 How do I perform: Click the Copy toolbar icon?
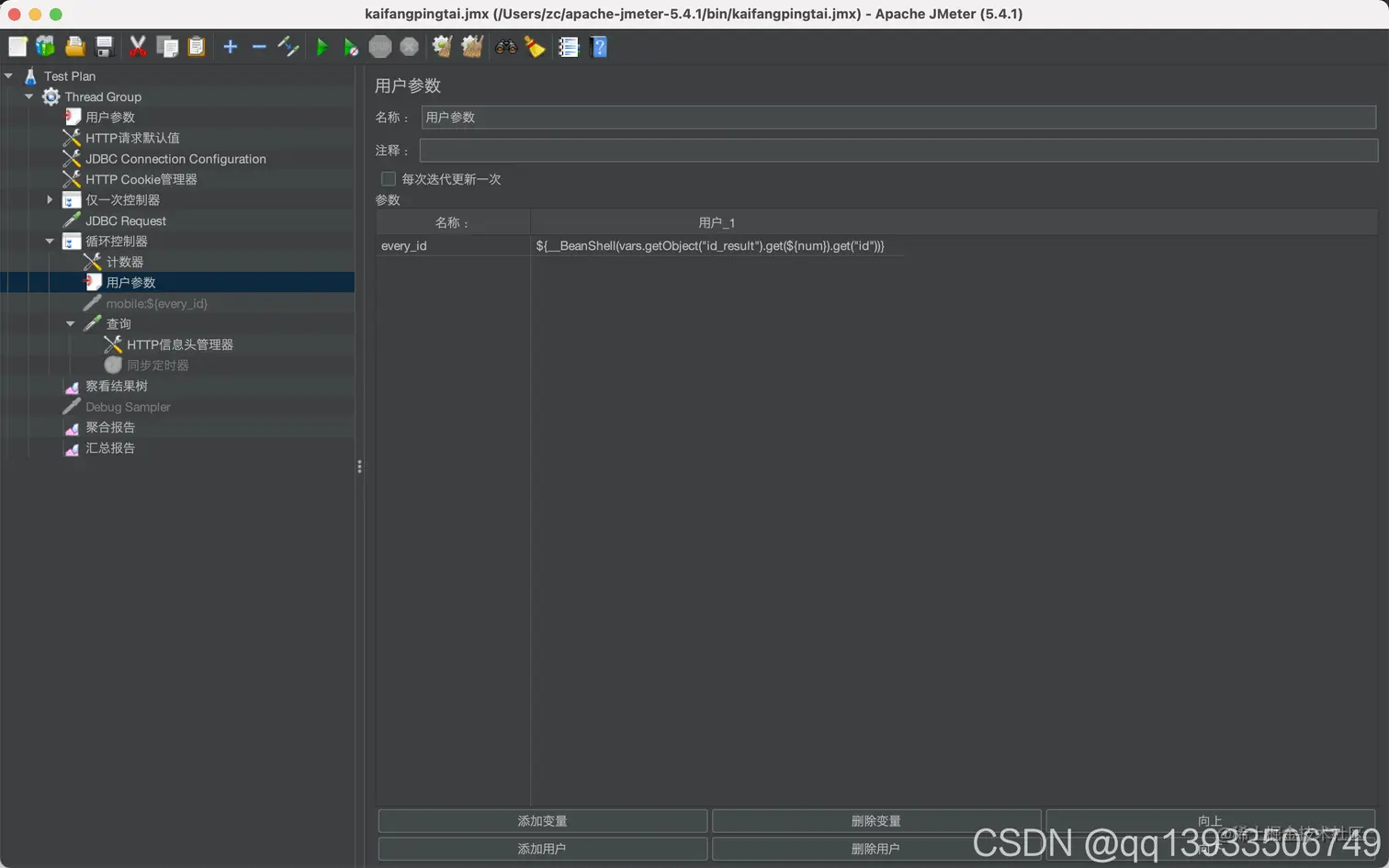[167, 47]
